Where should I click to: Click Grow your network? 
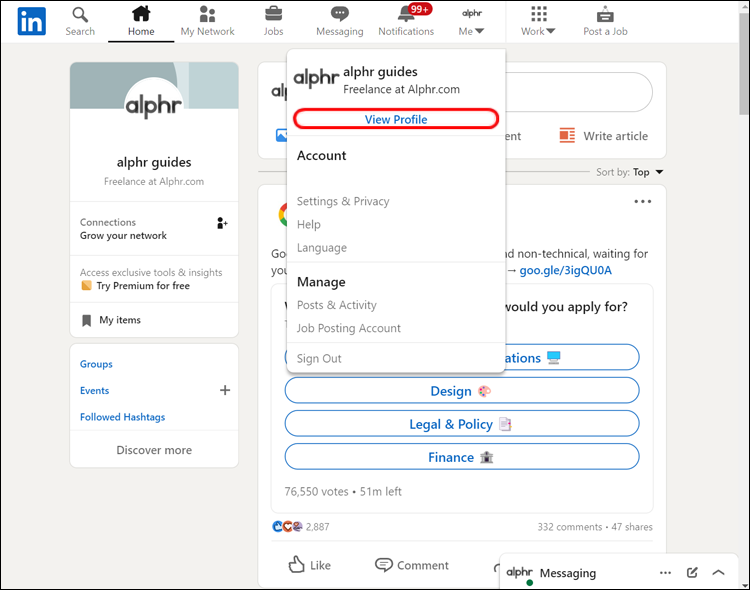pos(123,235)
